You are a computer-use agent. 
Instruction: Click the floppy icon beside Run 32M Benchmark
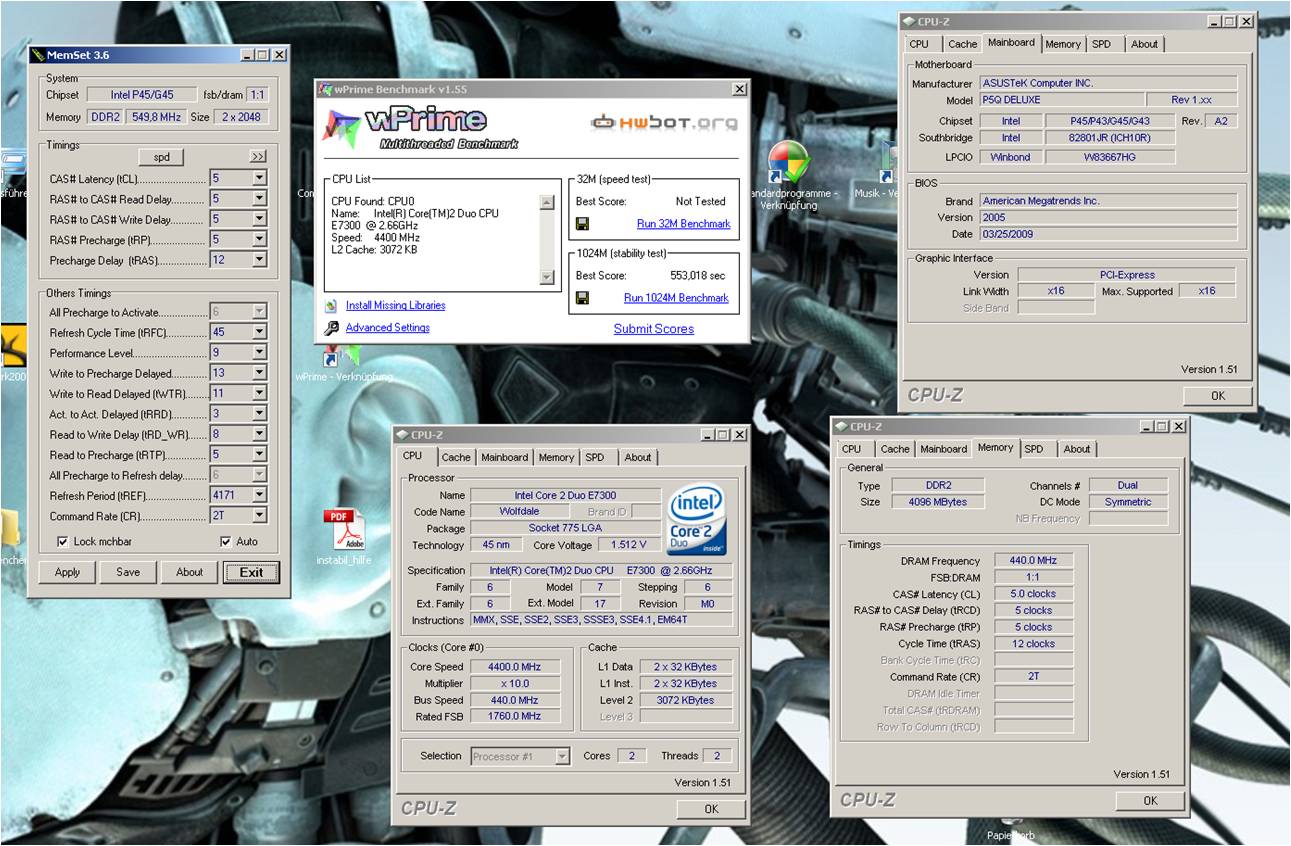(x=583, y=224)
